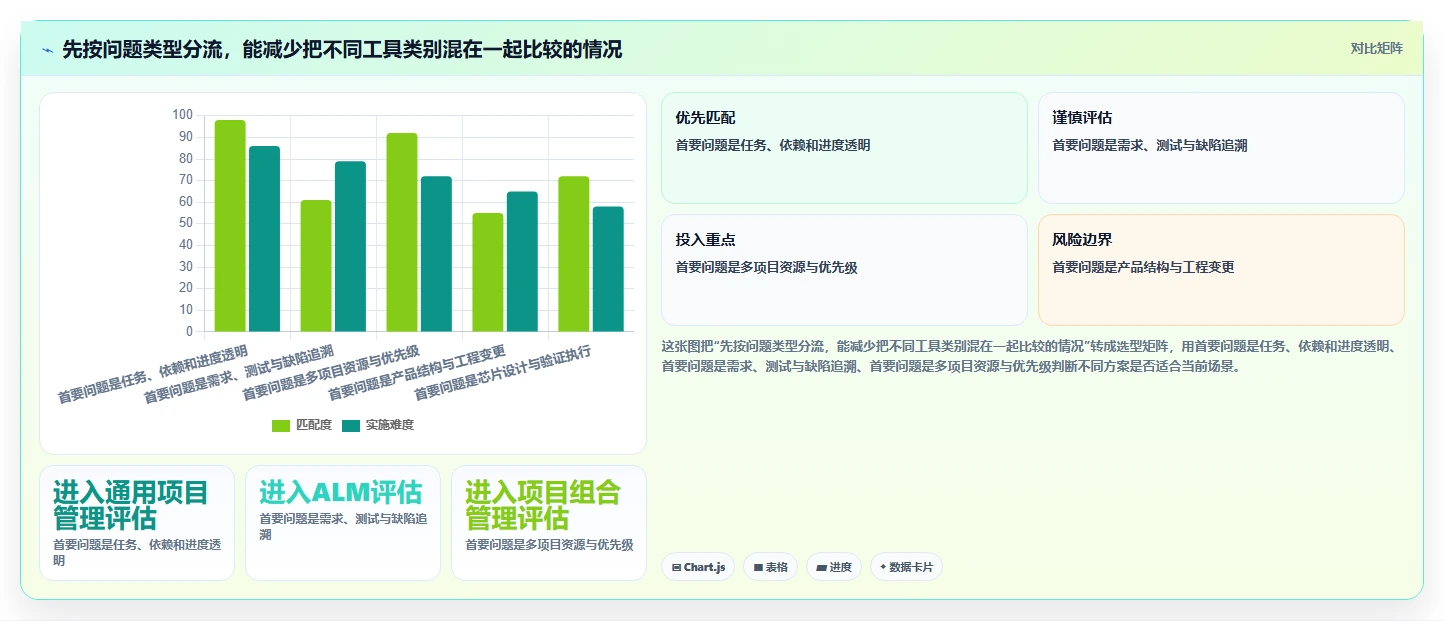Click the 实施难度 bar for 需求、测试与缺陷追溯
Image resolution: width=1444 pixels, height=621 pixels.
pyautogui.click(x=350, y=246)
